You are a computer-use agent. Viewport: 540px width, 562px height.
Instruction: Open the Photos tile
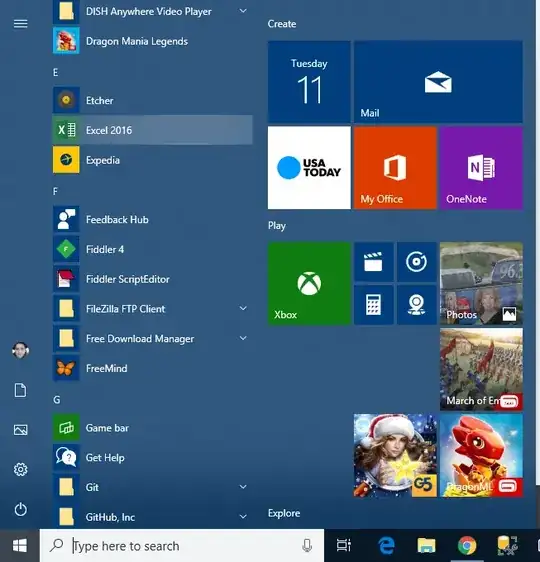(x=481, y=283)
